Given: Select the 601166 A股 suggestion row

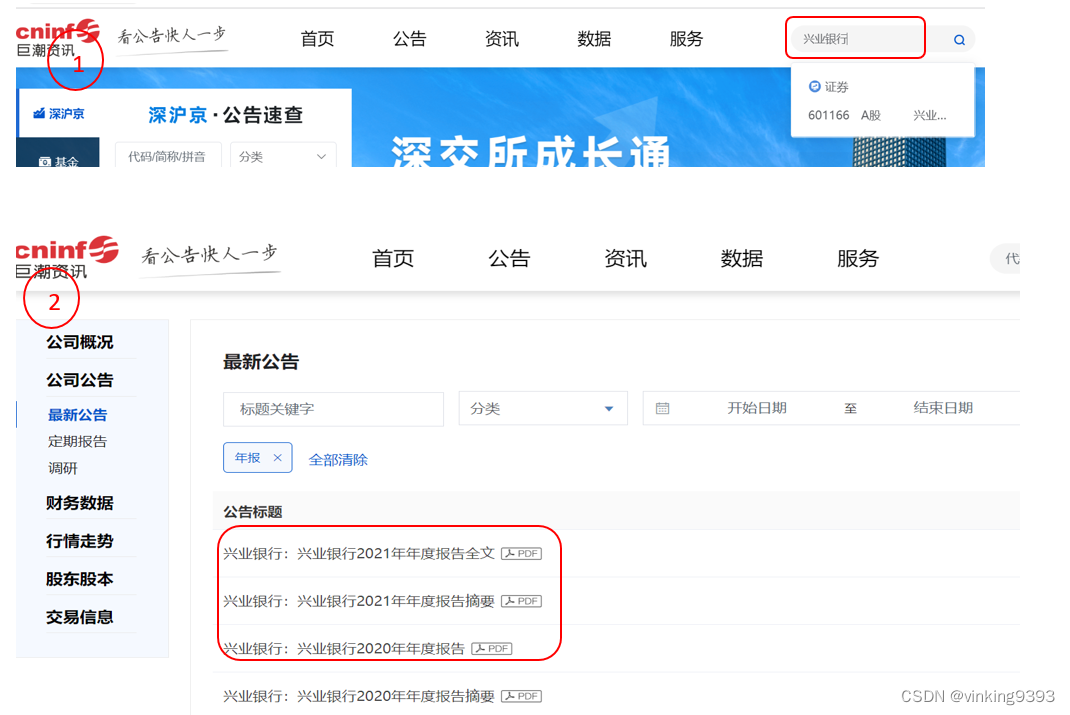Looking at the screenshot, I should 878,115.
